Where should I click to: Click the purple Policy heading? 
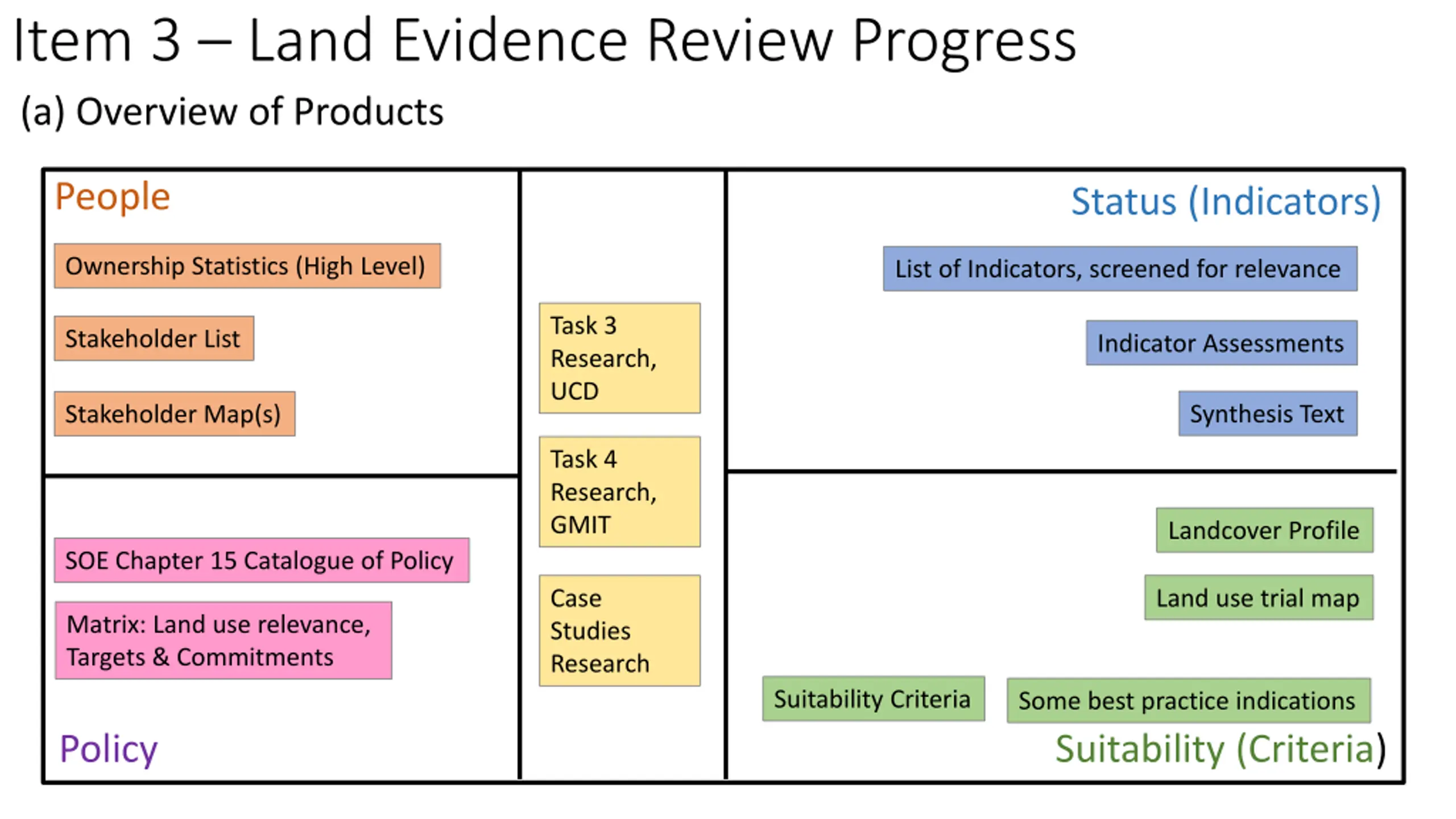(x=109, y=749)
